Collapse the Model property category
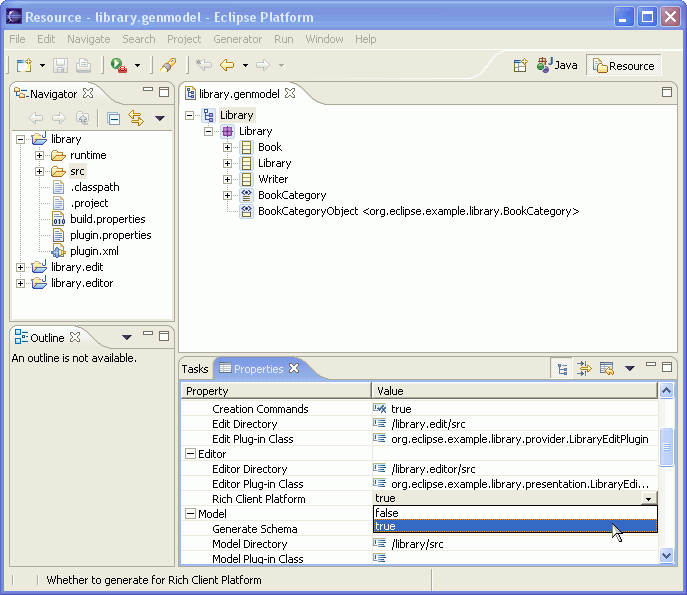This screenshot has height=595, width=687. pyautogui.click(x=190, y=514)
